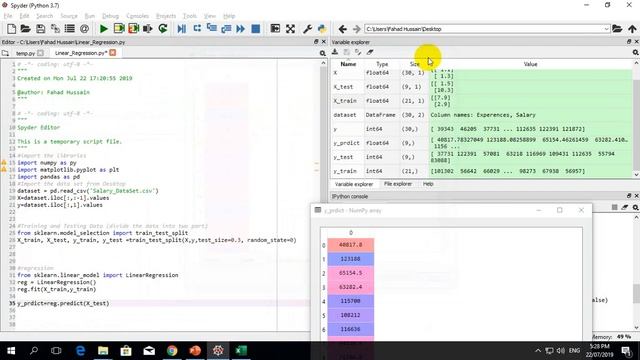This screenshot has height=360, width=640.
Task: Open editor find magnifier icon
Action: [x=322, y=53]
